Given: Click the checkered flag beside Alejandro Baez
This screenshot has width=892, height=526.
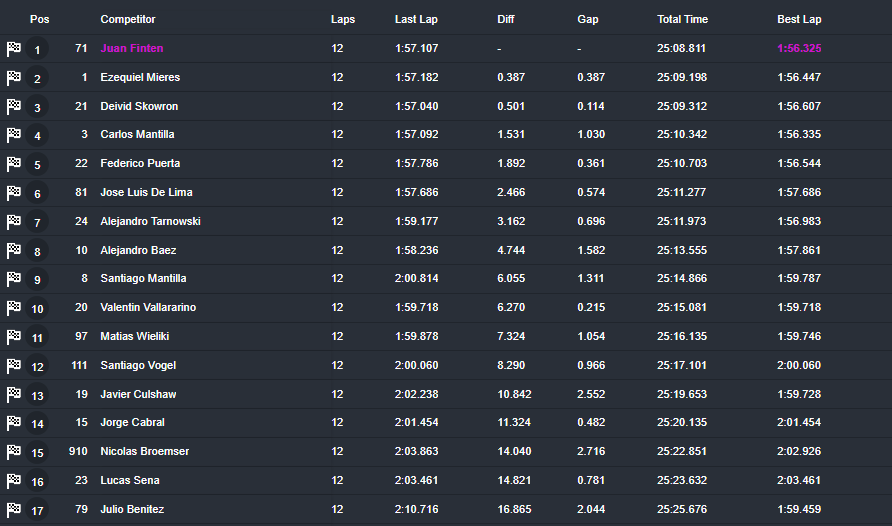Looking at the screenshot, I should point(14,251).
